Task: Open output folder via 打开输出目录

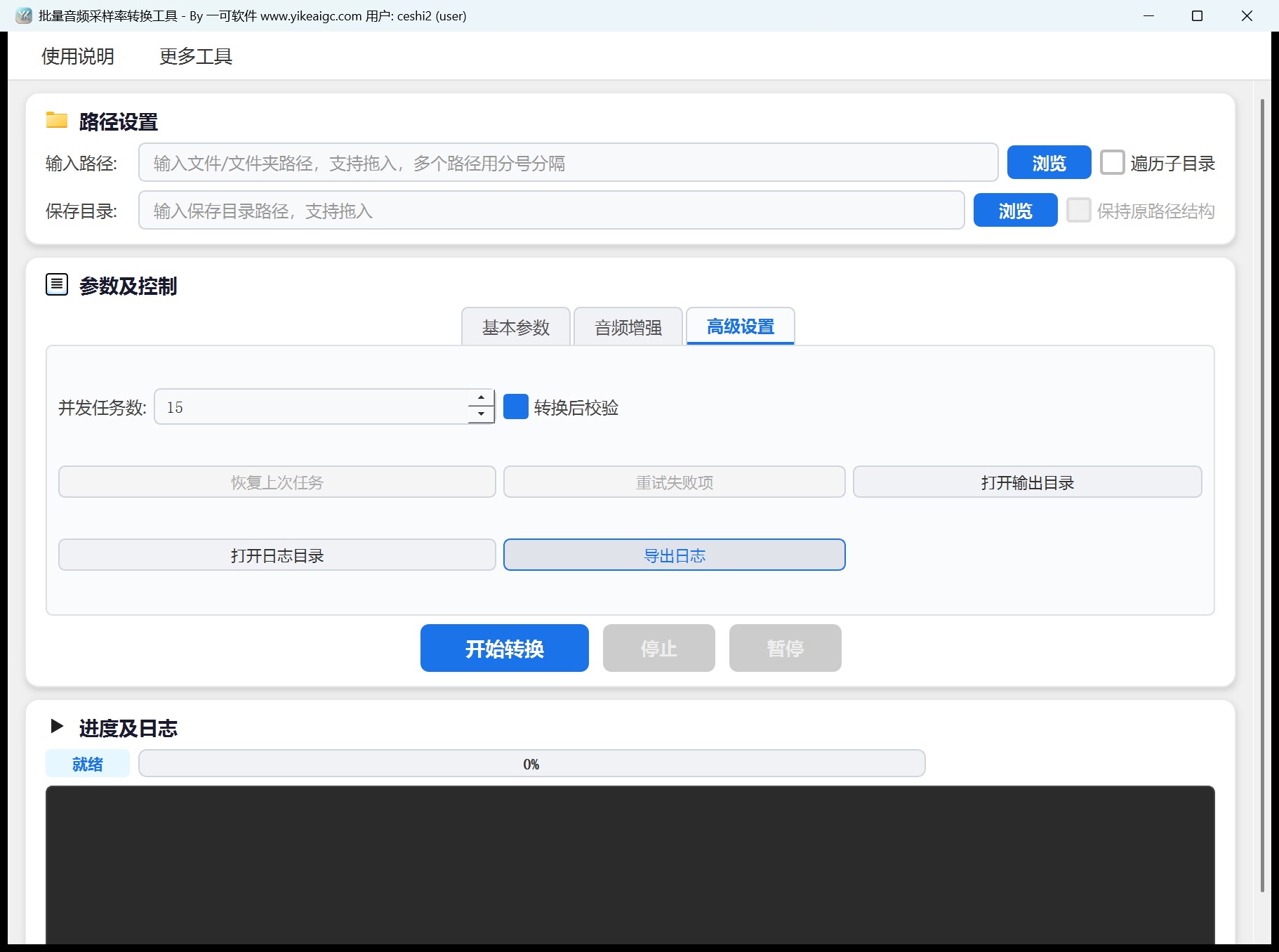Action: (1028, 482)
